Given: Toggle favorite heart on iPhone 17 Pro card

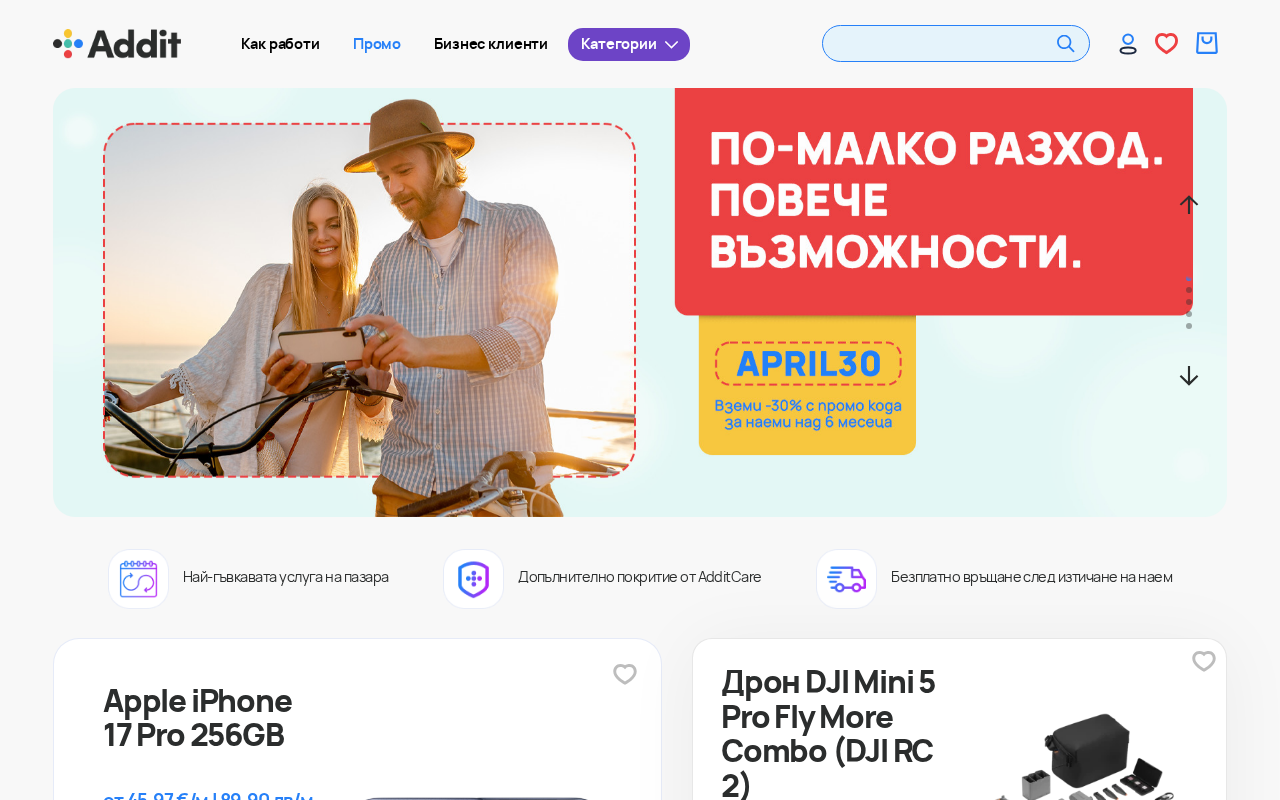Looking at the screenshot, I should coord(625,674).
